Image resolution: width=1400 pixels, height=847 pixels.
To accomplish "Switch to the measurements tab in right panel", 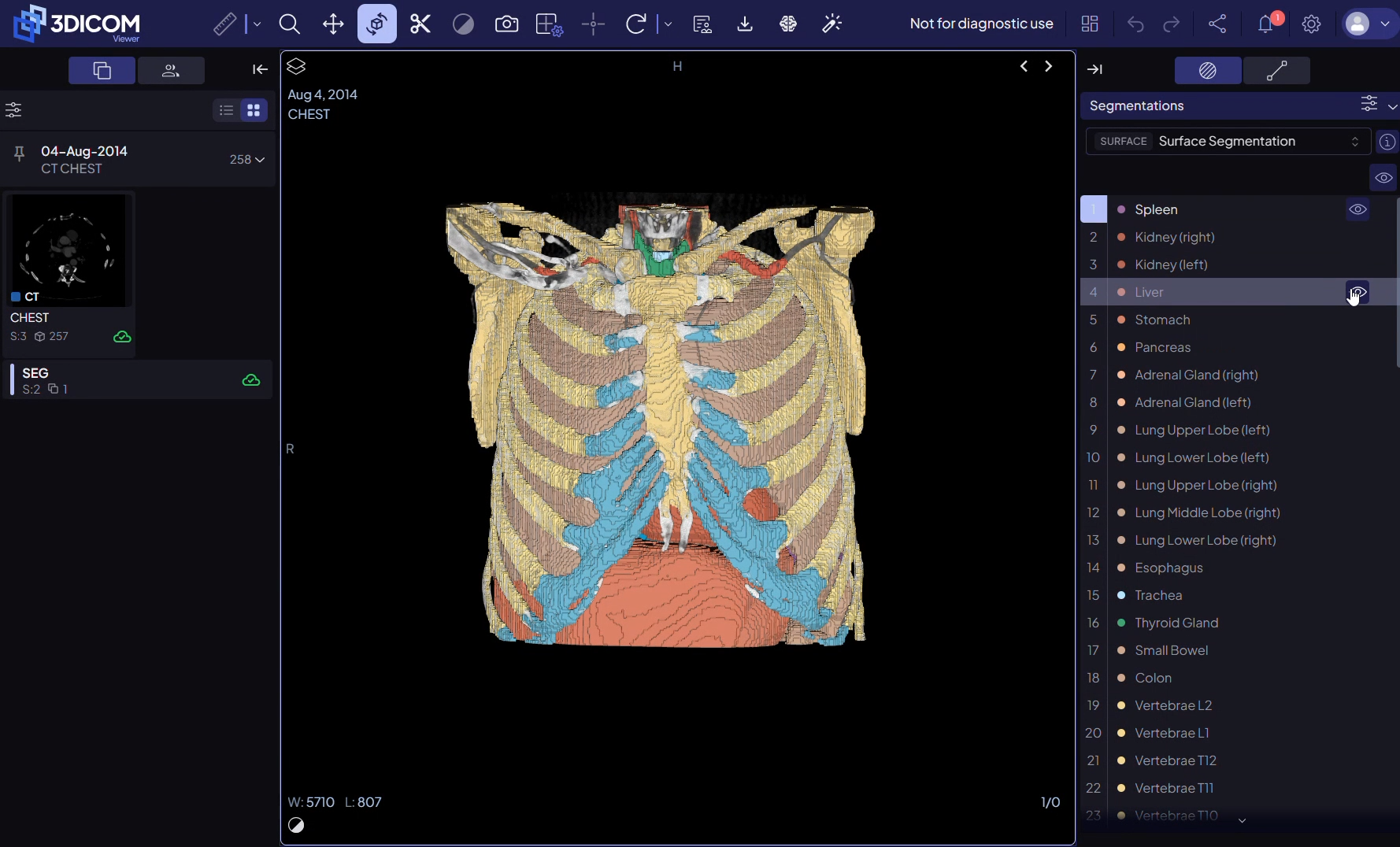I will click(1277, 71).
